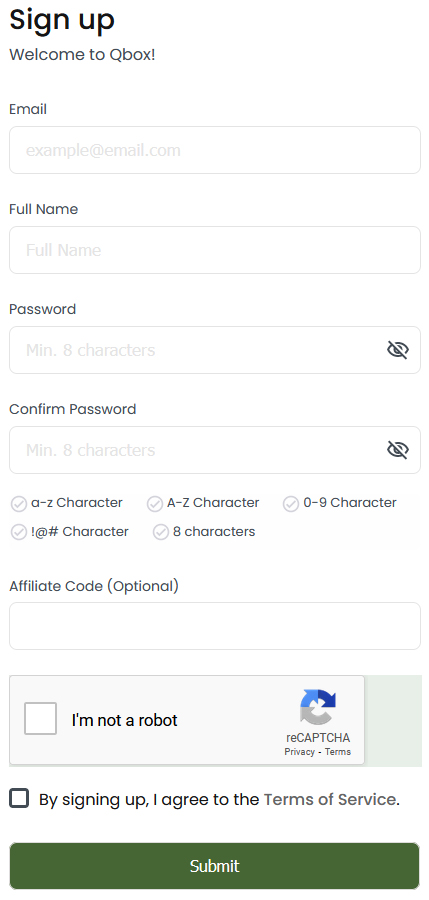
Task: Focus the Email input field
Action: [215, 150]
